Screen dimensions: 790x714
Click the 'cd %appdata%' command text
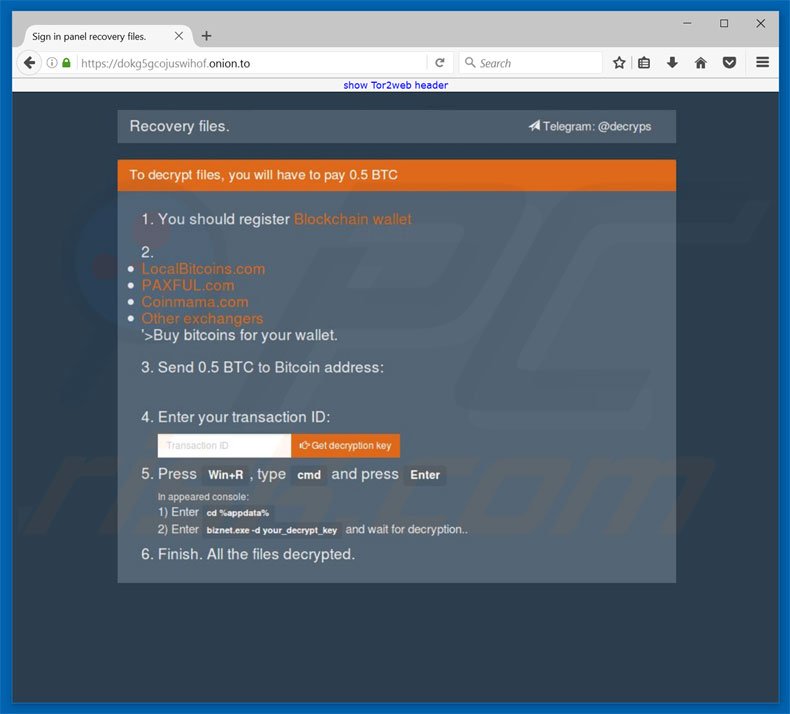click(x=238, y=513)
